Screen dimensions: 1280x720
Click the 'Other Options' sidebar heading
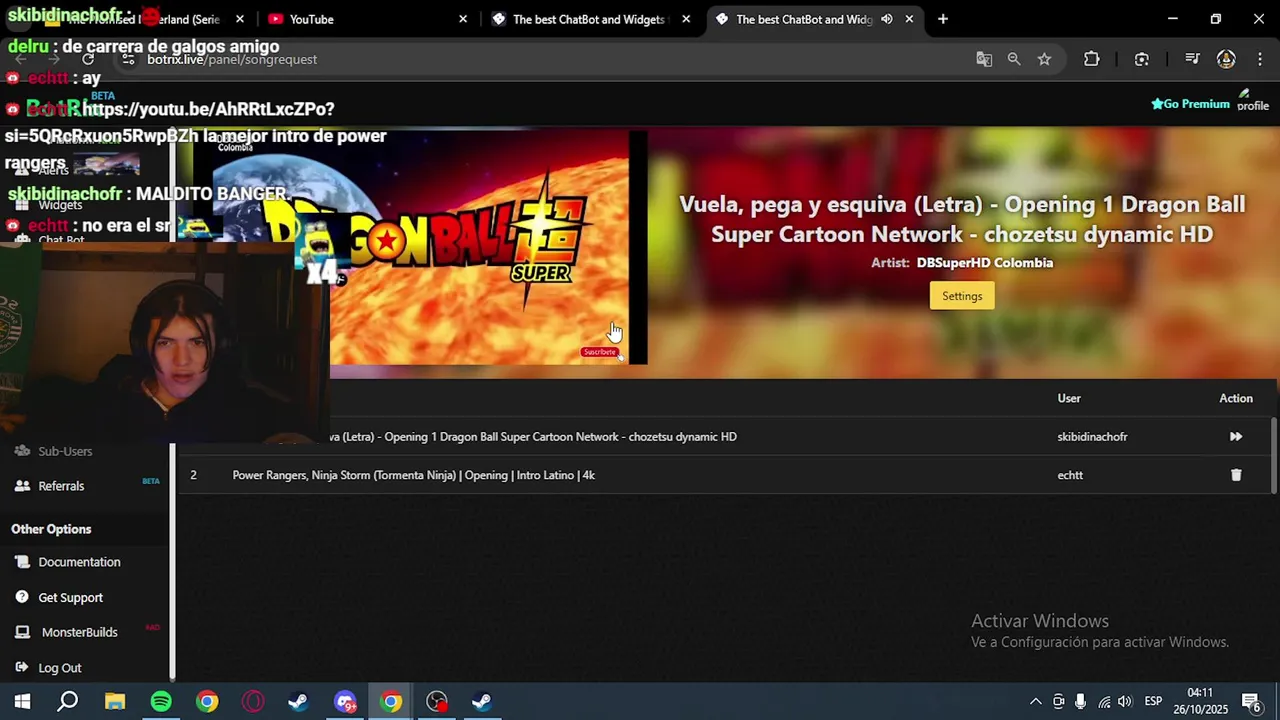click(x=51, y=529)
